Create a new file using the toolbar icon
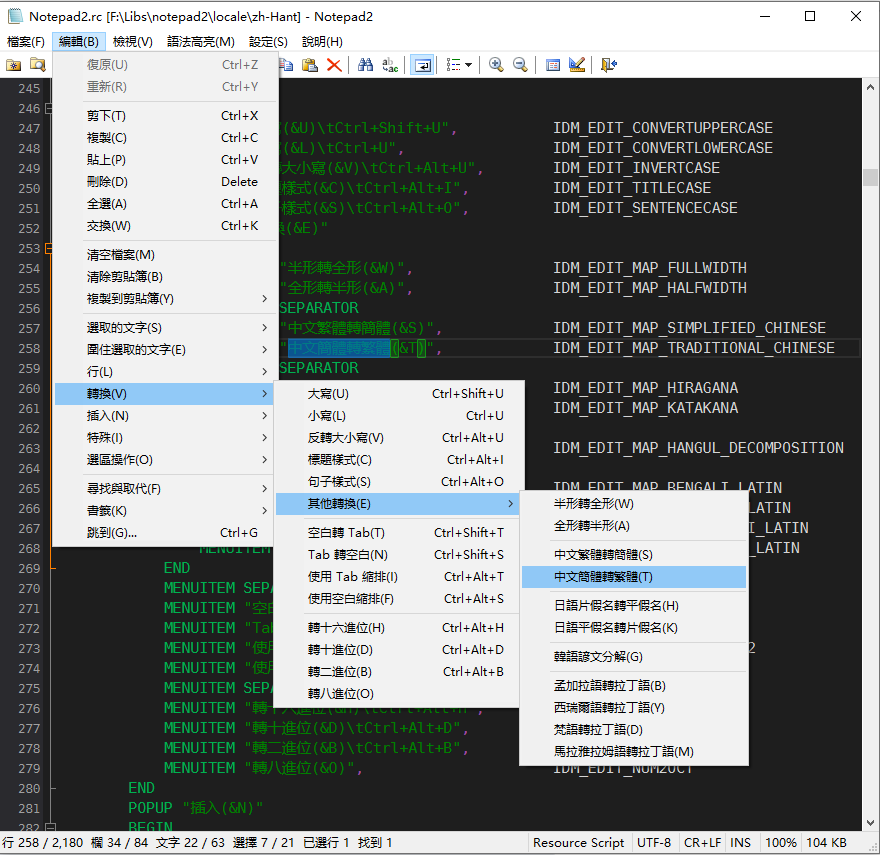This screenshot has height=855, width=880. click(x=14, y=65)
